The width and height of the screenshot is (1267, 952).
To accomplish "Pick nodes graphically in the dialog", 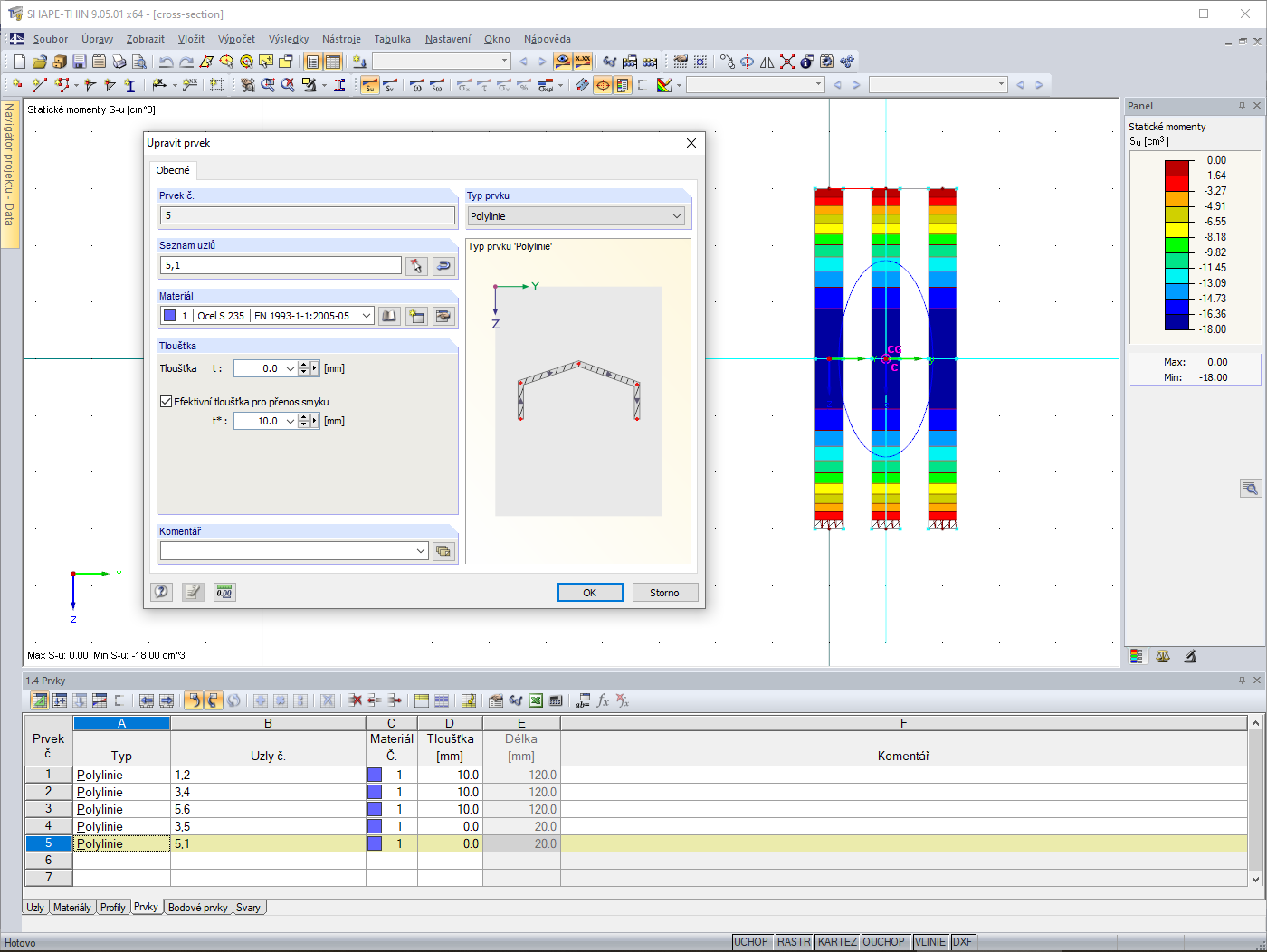I will (416, 265).
